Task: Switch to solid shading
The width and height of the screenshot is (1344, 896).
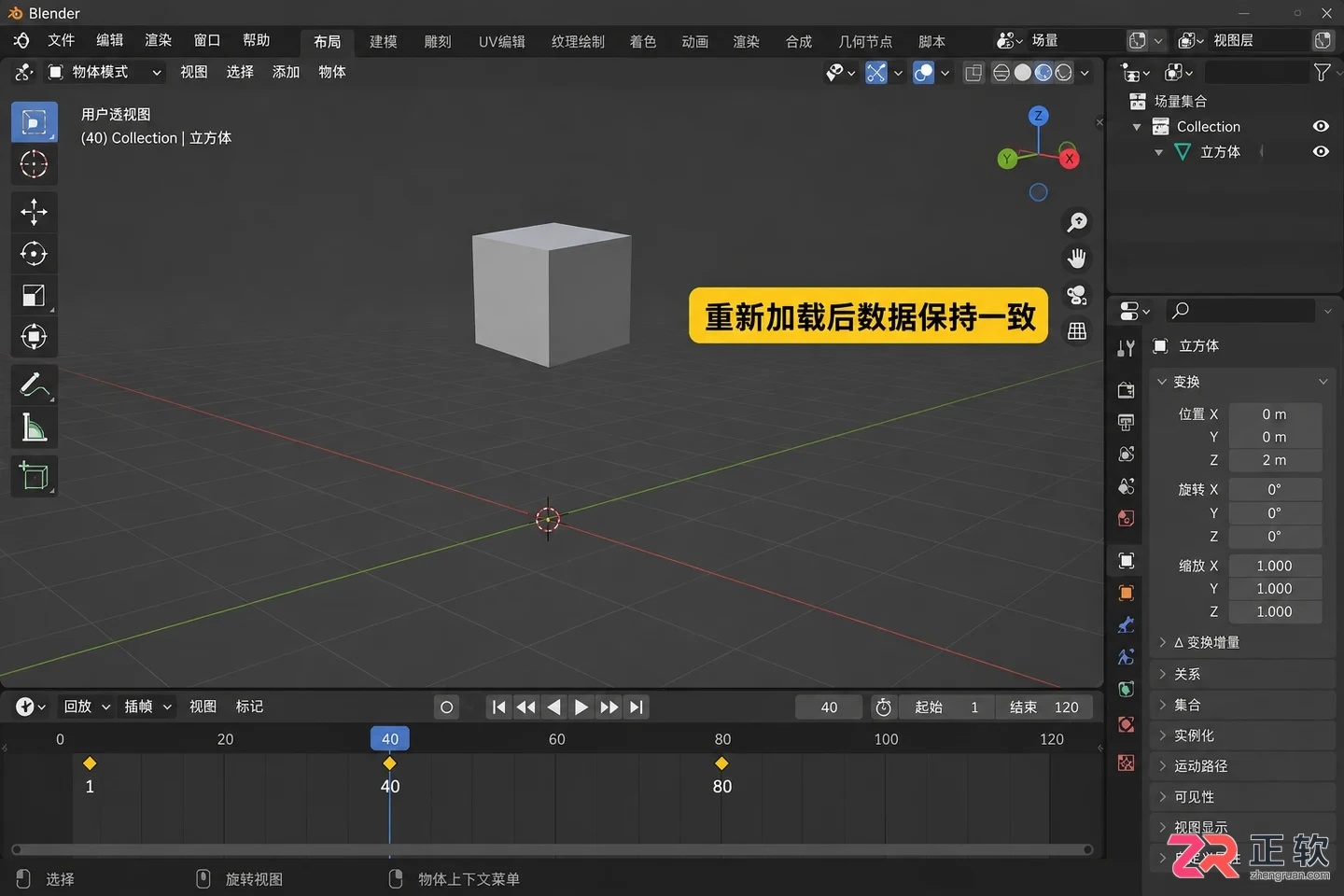Action: 1023,72
